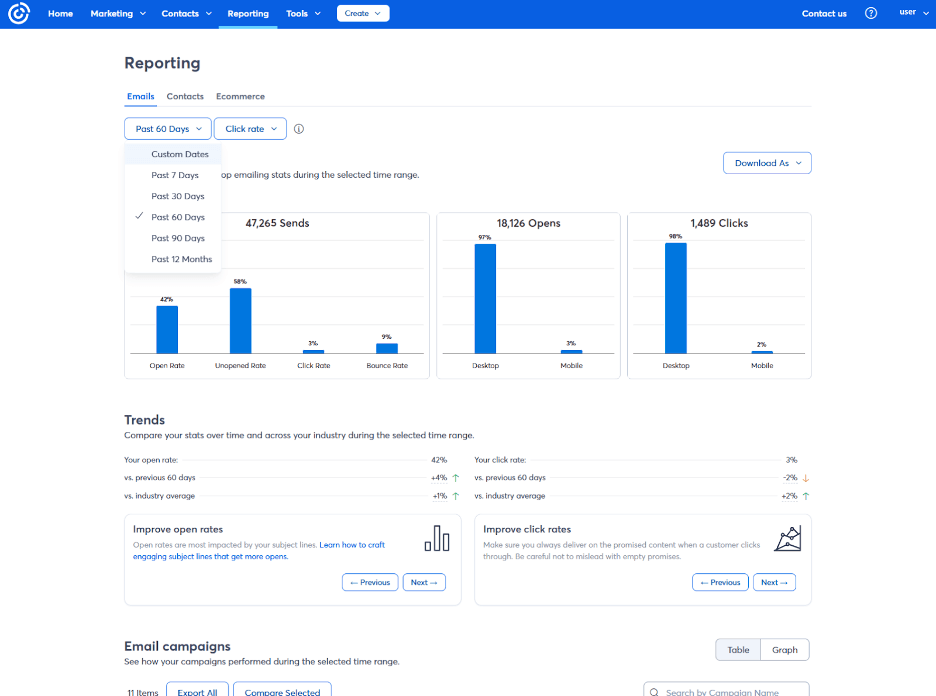The image size is (936, 696).
Task: Select Past 7 Days time range
Action: click(x=174, y=174)
